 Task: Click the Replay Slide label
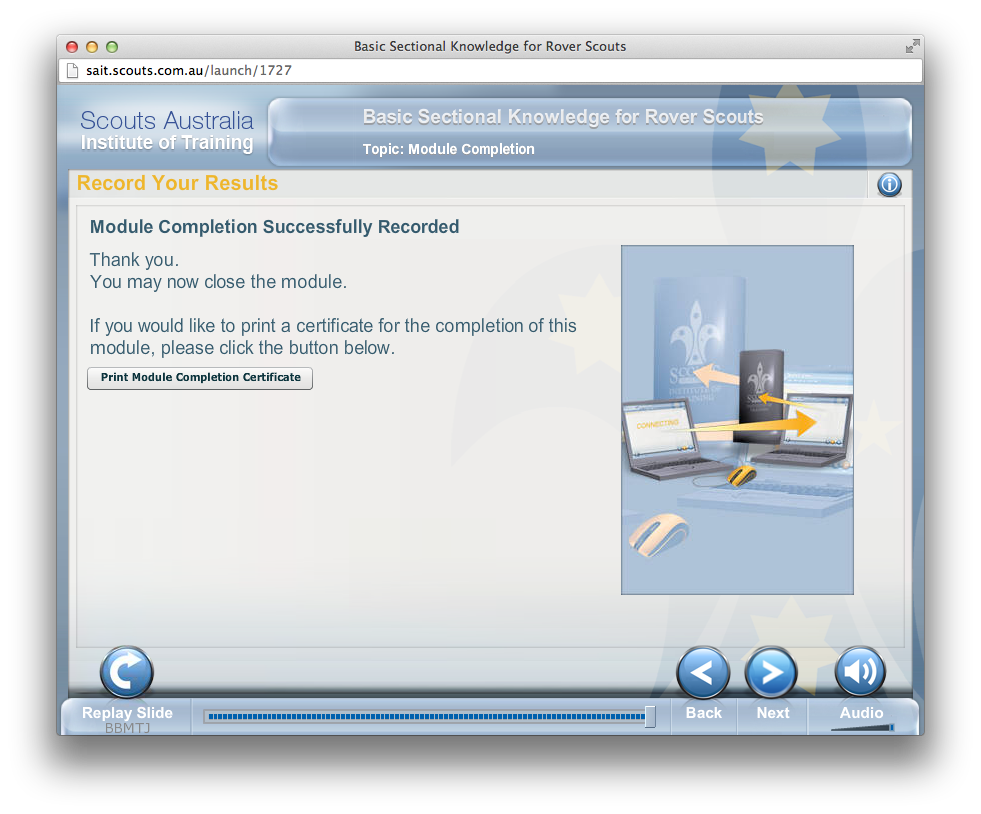coord(127,713)
